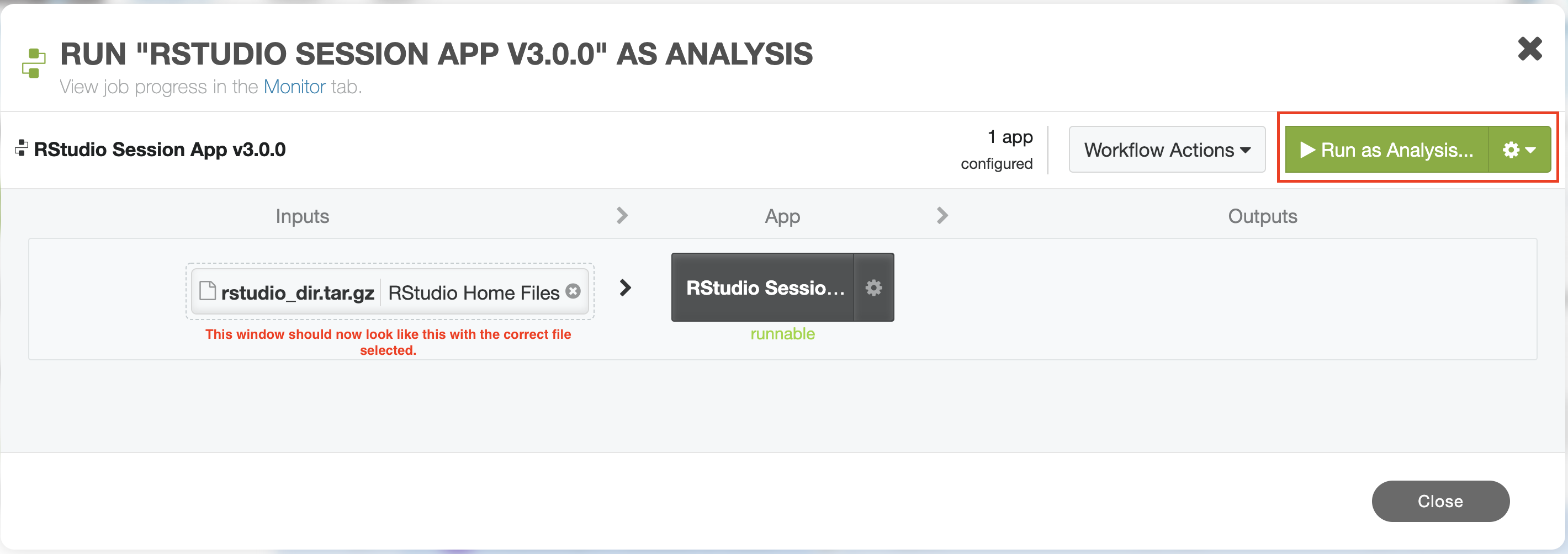The image size is (1568, 554).
Task: Remove the RStudio Home Files input
Action: coord(573,291)
